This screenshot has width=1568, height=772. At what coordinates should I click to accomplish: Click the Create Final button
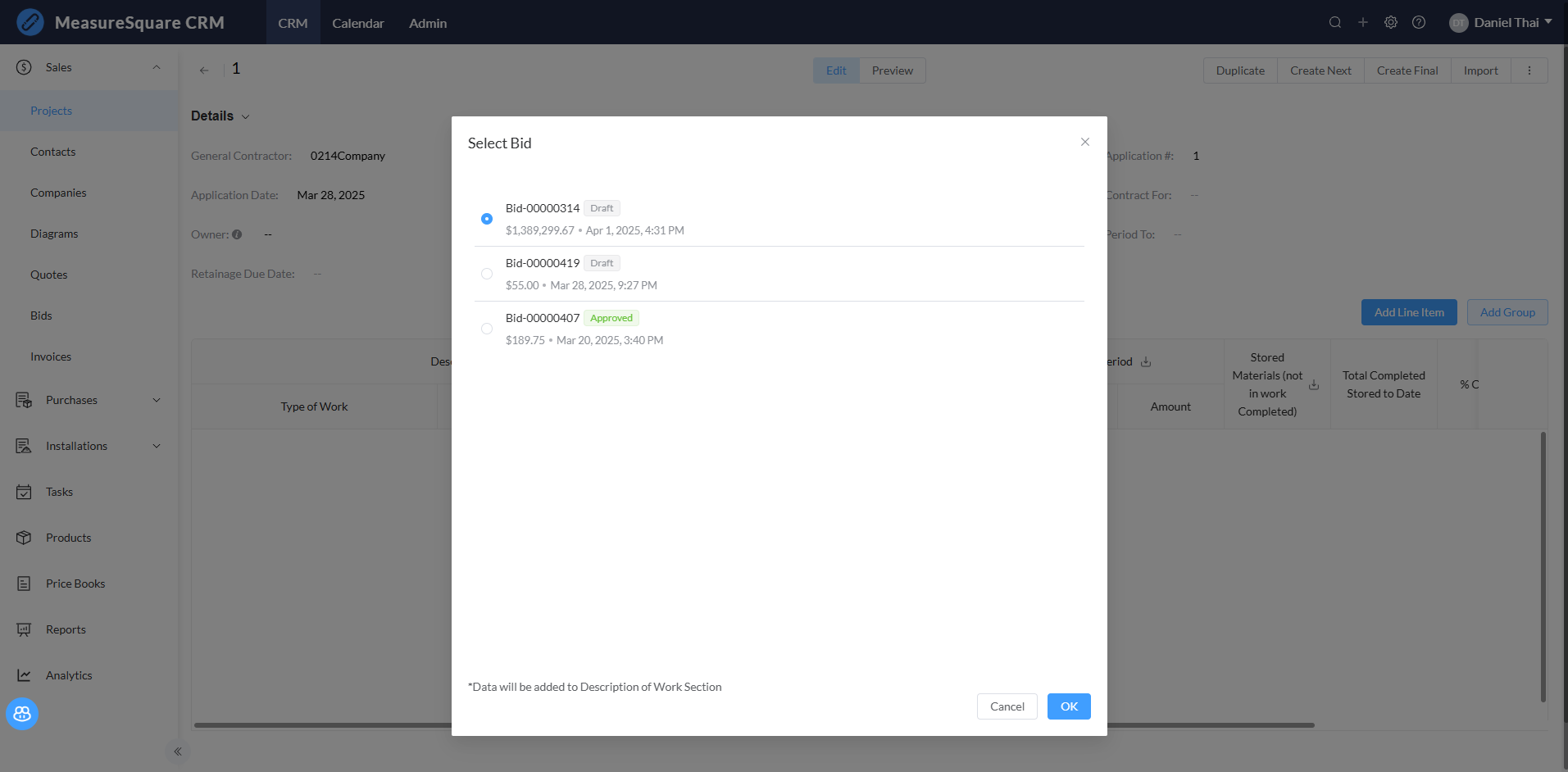1407,70
